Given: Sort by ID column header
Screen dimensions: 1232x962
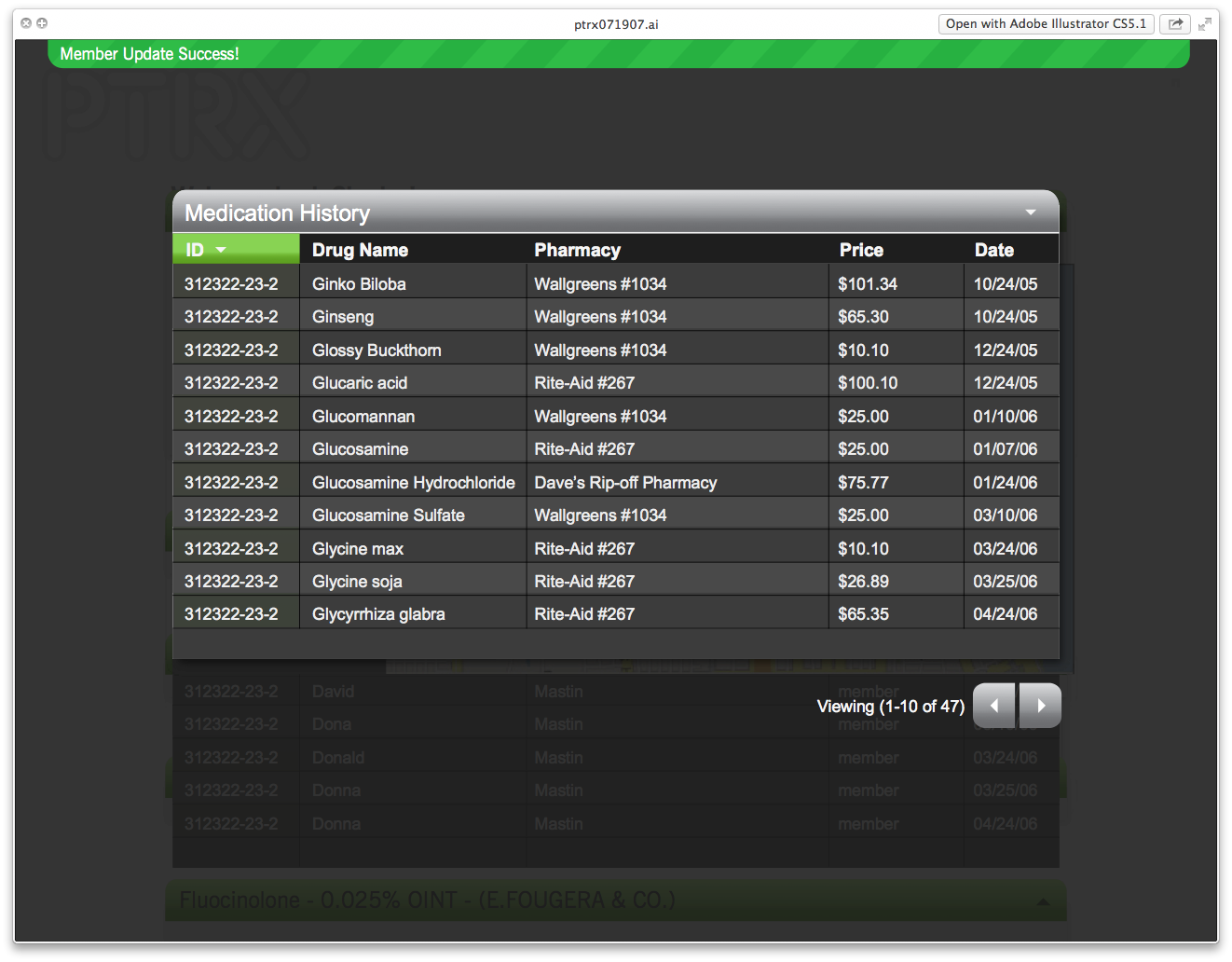Looking at the screenshot, I should tap(236, 249).
